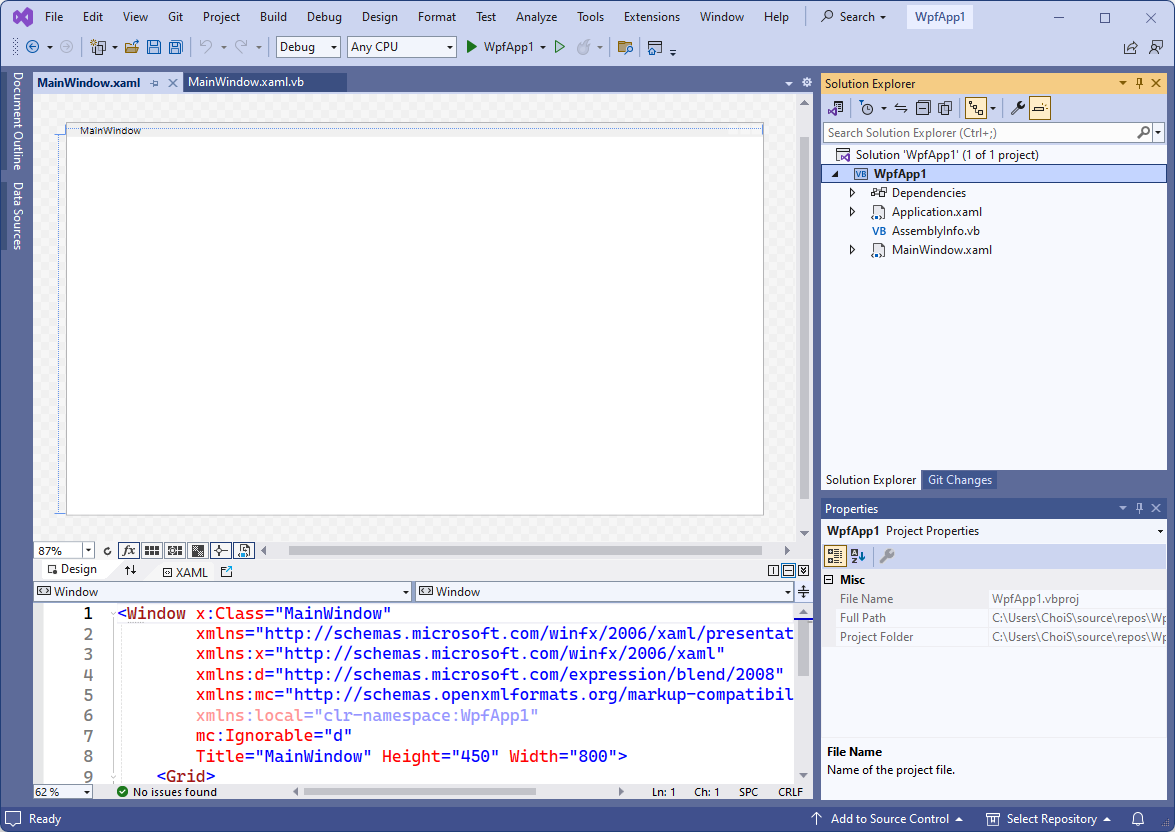
Task: Toggle the Track Active Item button in Solution Explorer
Action: [x=975, y=109]
